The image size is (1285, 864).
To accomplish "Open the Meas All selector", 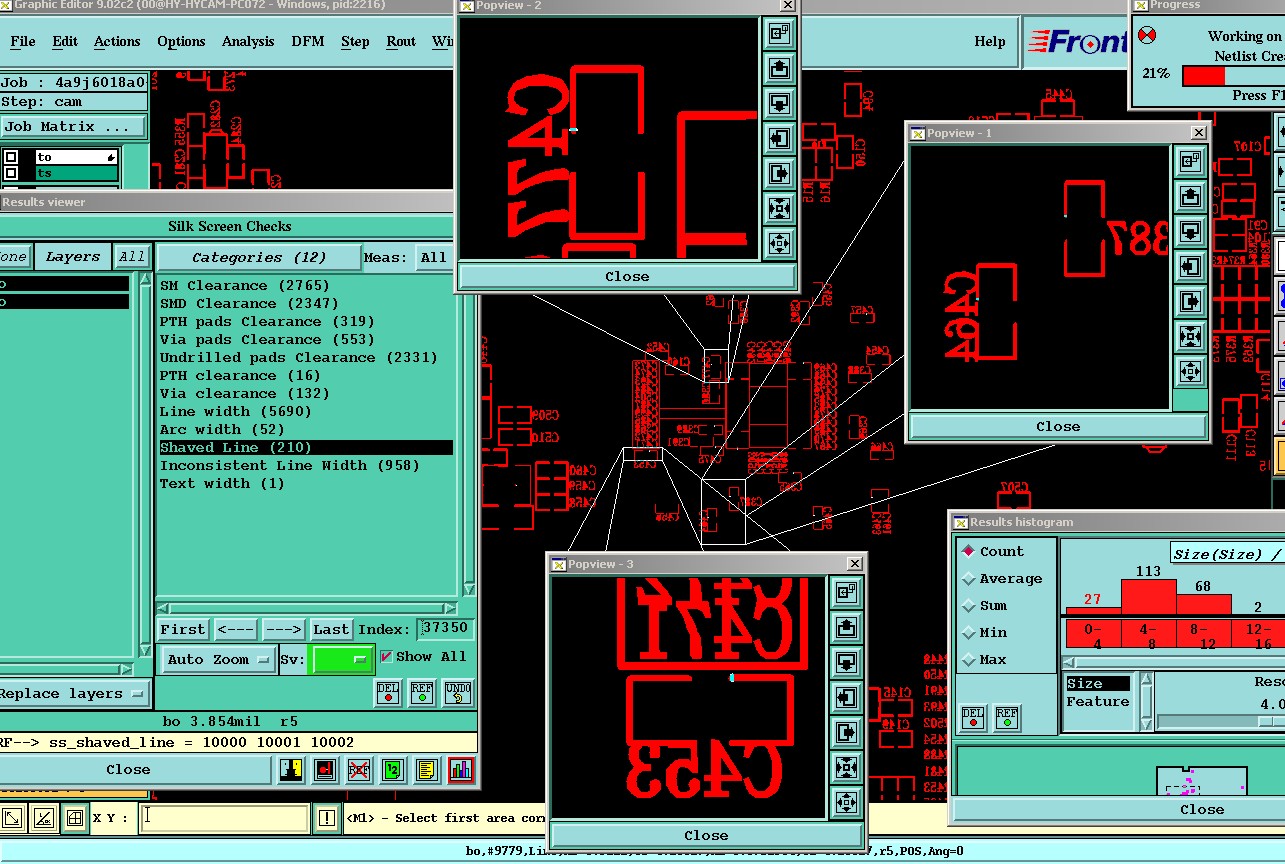I will [434, 257].
